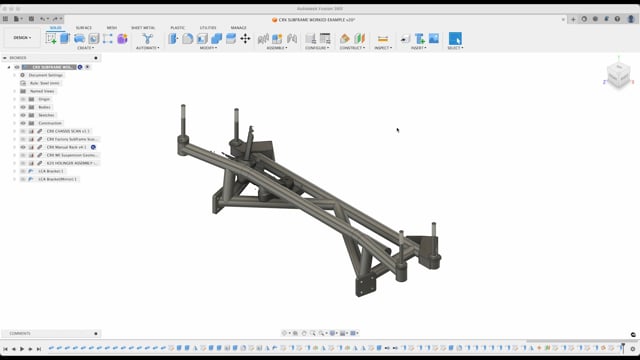Switch to the MESH tab
The width and height of the screenshot is (640, 360).
(x=112, y=28)
